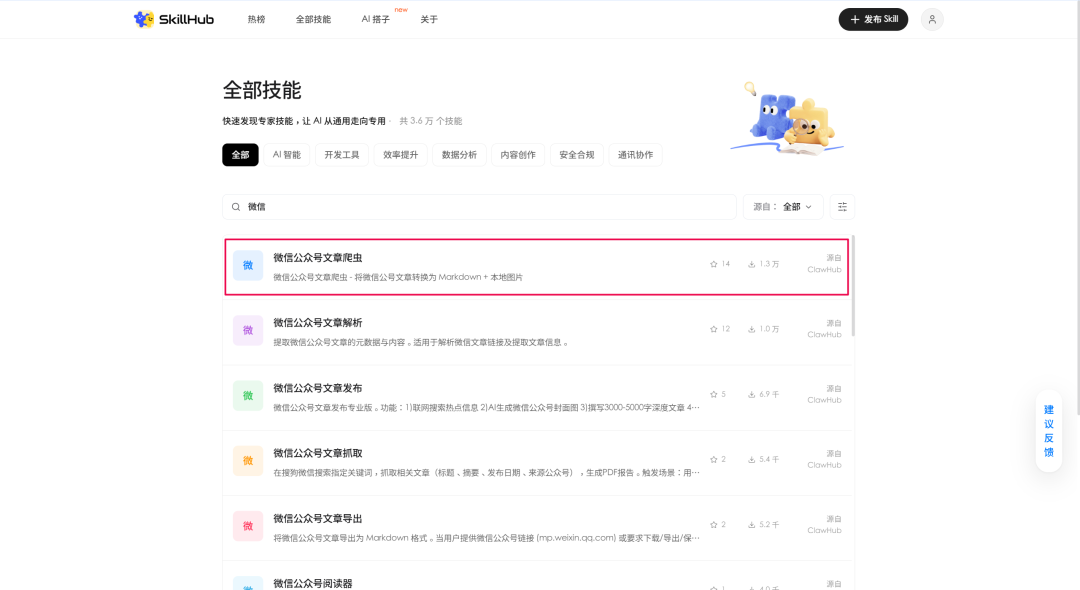The width and height of the screenshot is (1080, 590).
Task: Click description starting 在搜狗微信搜索指定关键词
Action: [x=486, y=473]
